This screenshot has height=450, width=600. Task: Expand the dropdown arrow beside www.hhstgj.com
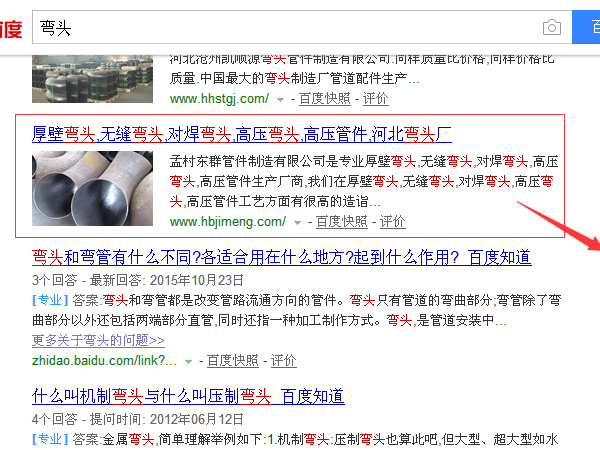pyautogui.click(x=281, y=100)
